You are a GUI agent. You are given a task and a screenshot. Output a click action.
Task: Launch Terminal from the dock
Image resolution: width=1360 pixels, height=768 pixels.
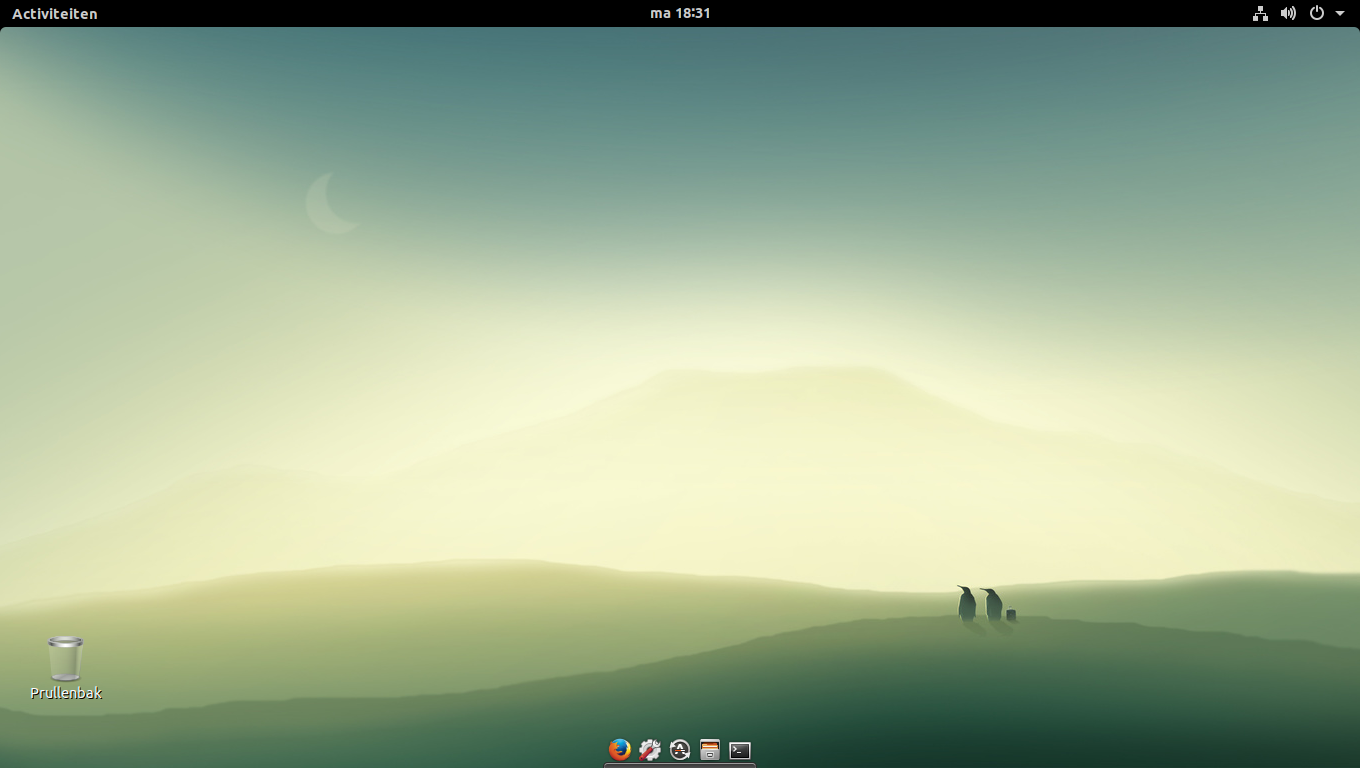coord(740,750)
